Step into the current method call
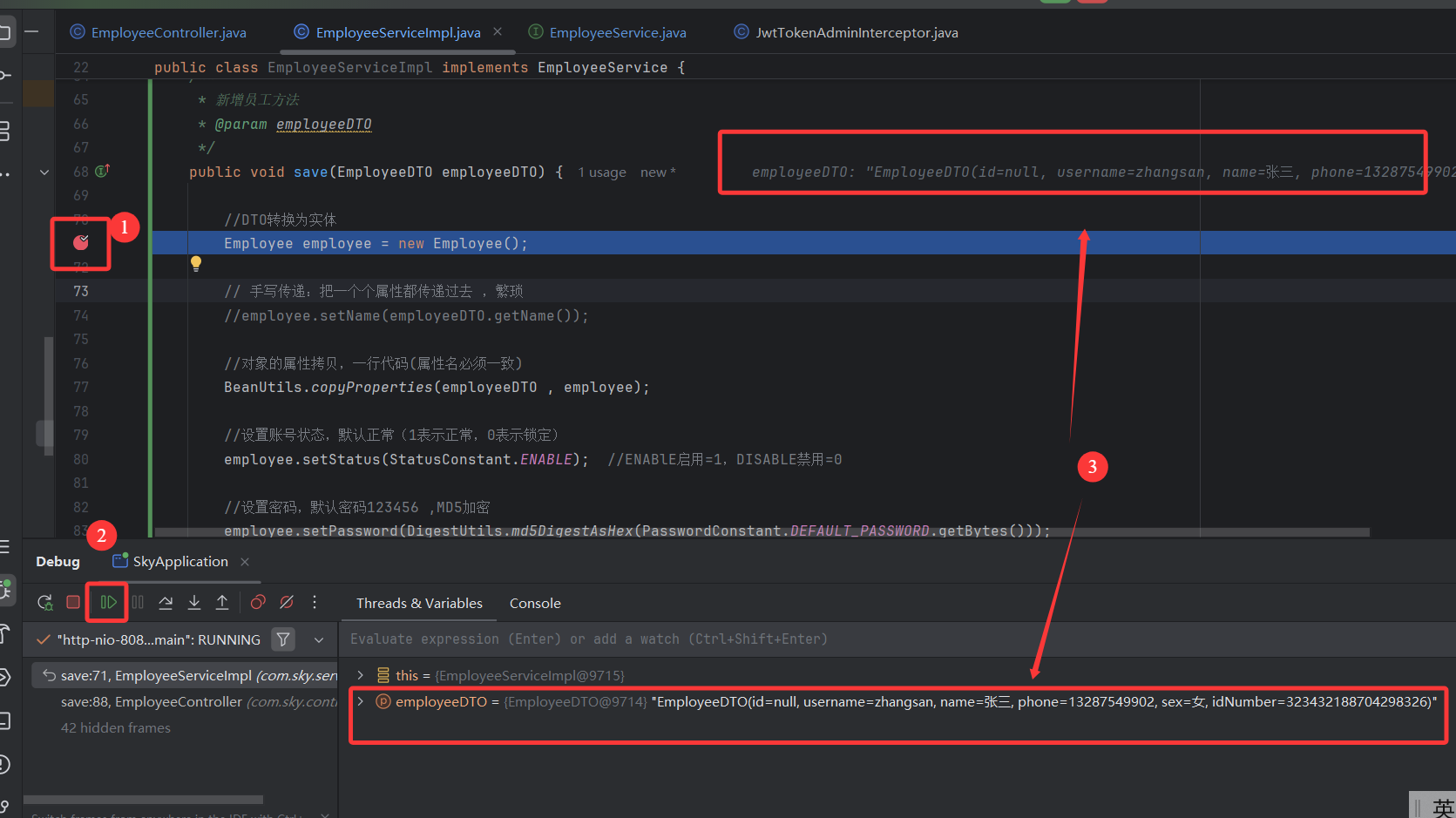The height and width of the screenshot is (818, 1456). coord(194,602)
